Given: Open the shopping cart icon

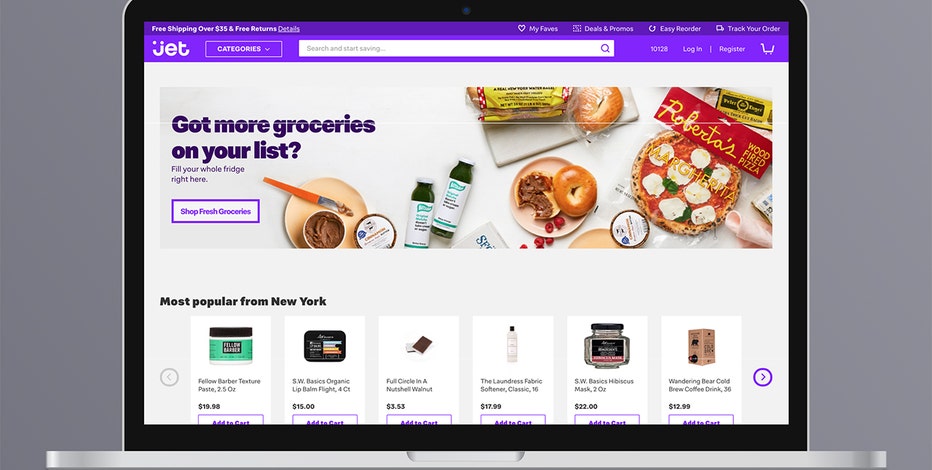Looking at the screenshot, I should 767,49.
